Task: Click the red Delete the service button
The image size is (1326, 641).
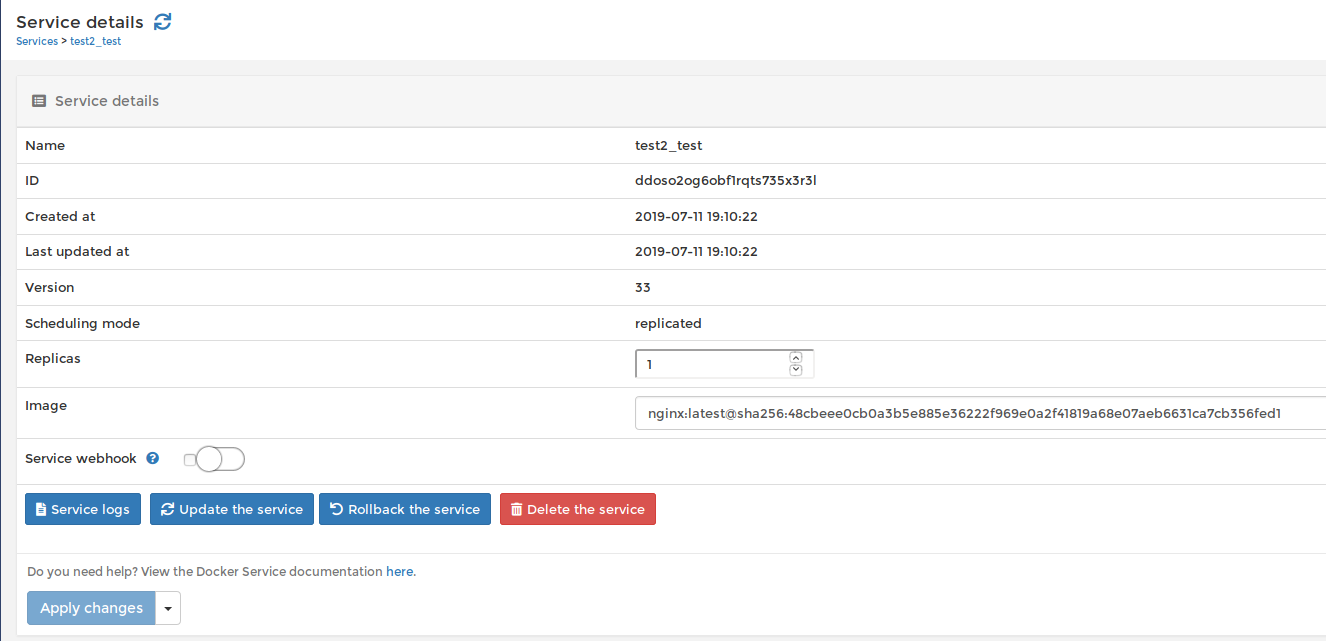Action: [578, 509]
